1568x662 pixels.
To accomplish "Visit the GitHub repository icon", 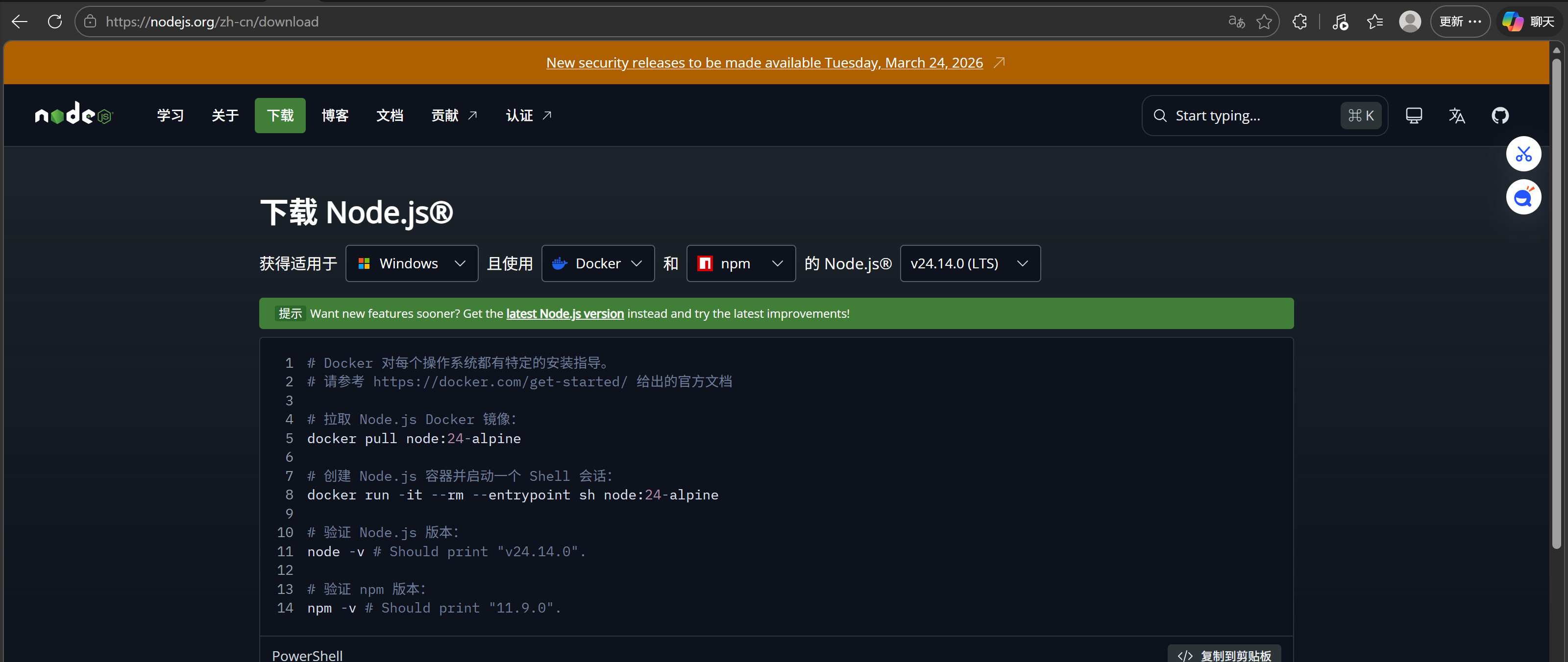I will [x=1500, y=116].
